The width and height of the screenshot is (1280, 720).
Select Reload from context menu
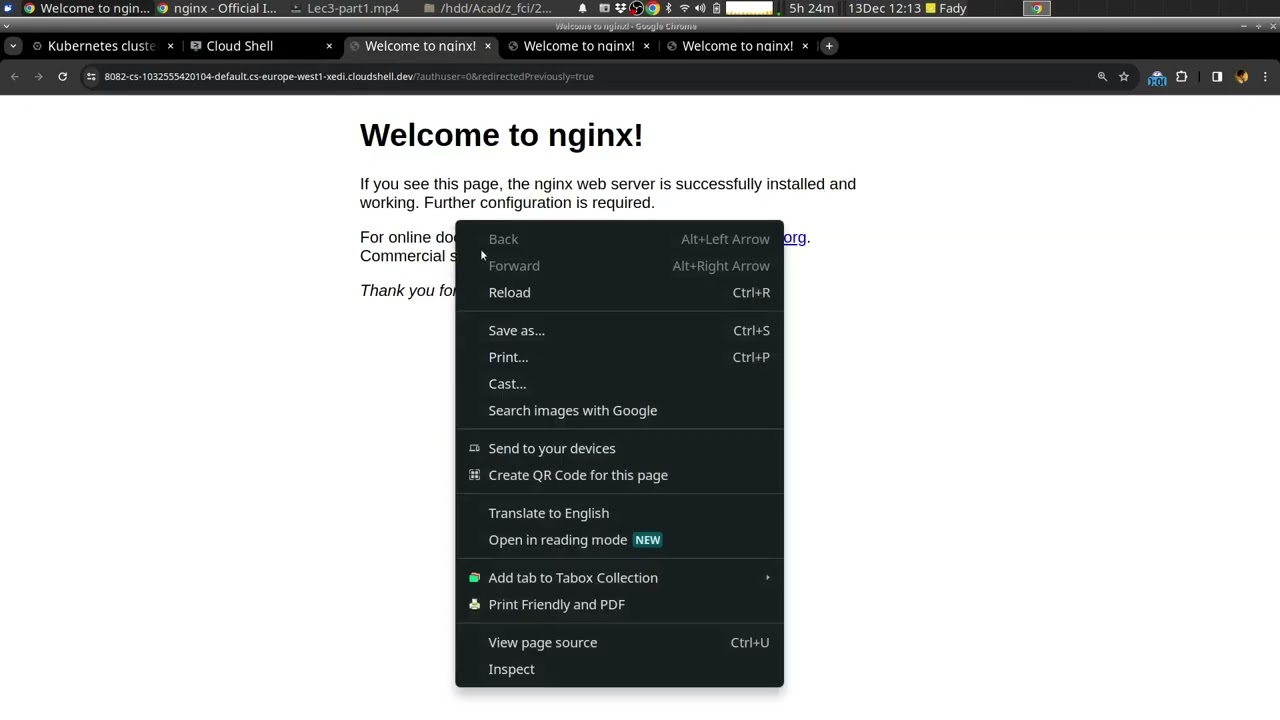point(619,292)
